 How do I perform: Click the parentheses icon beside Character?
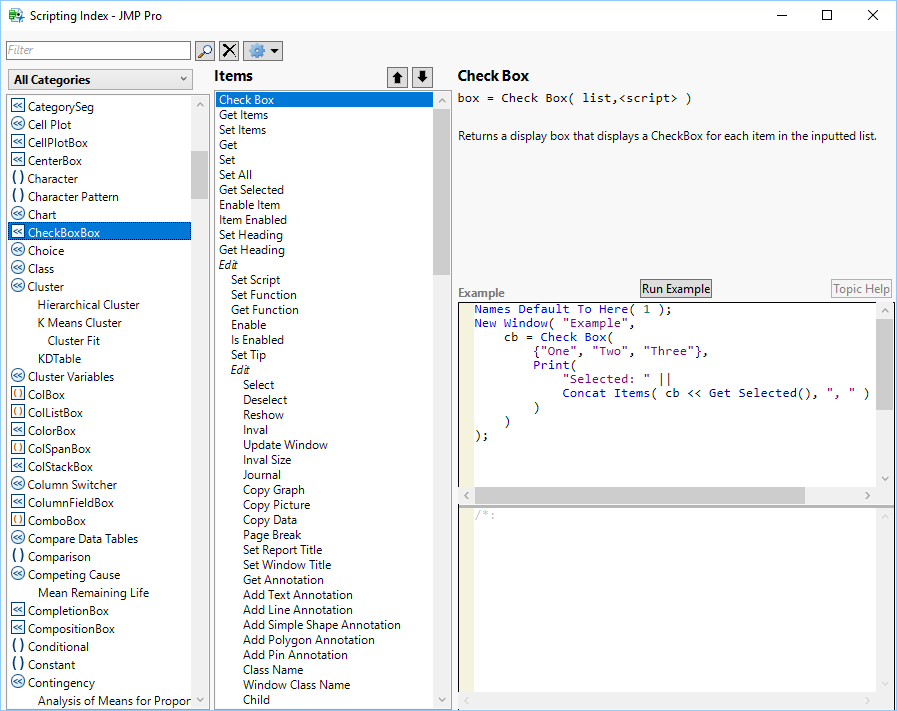pos(17,178)
